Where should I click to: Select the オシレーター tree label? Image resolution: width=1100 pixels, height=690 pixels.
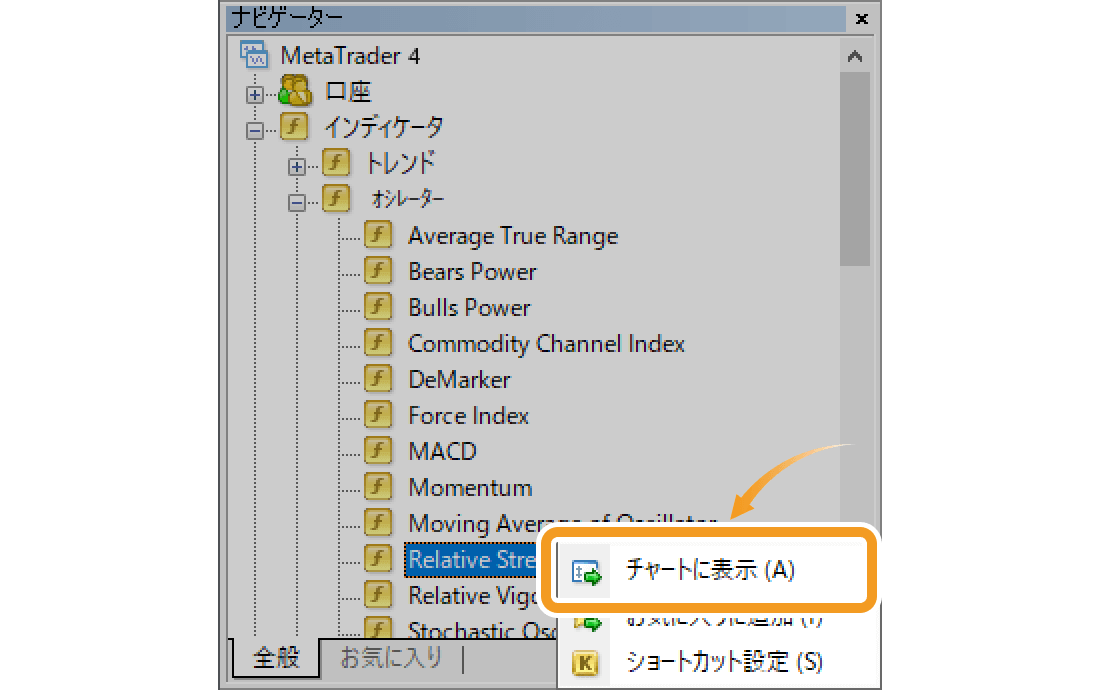[408, 199]
